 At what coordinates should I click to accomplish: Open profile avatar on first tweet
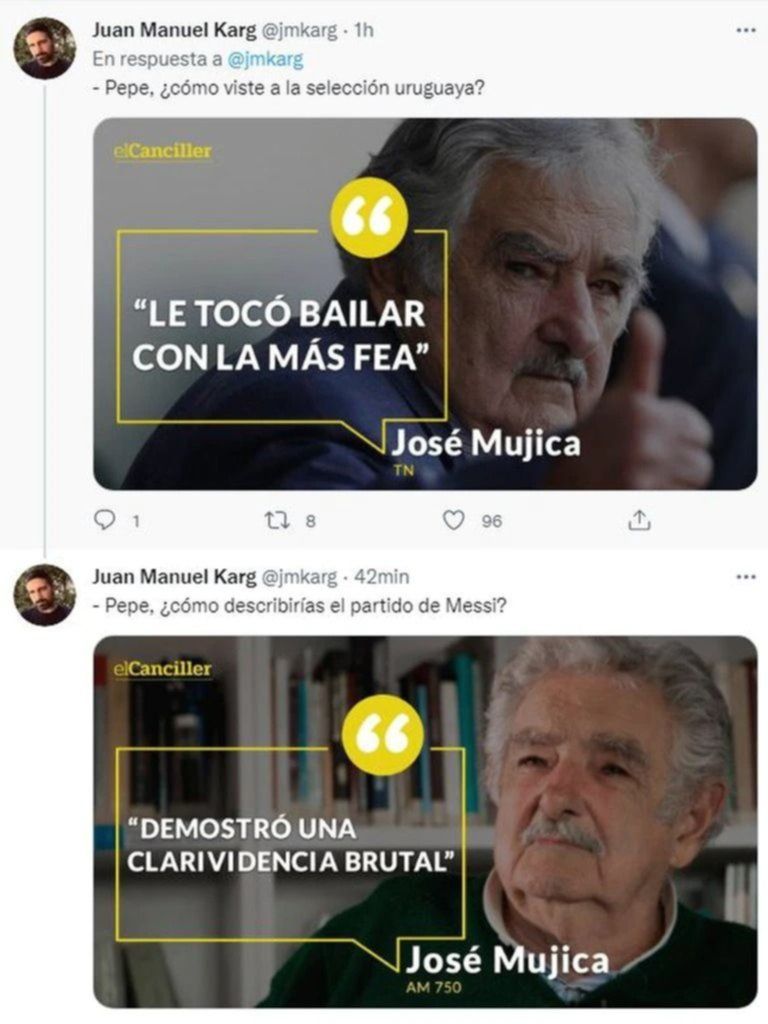point(45,48)
